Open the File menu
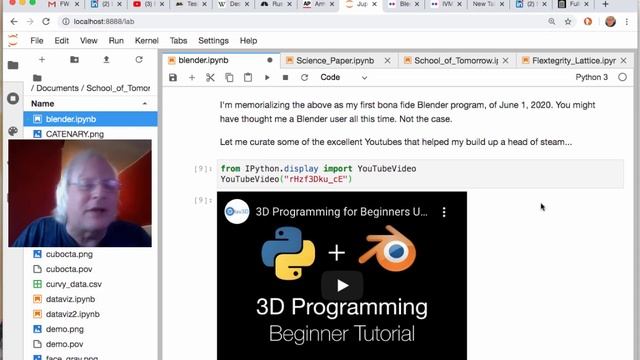The width and height of the screenshot is (640, 360). [x=37, y=41]
